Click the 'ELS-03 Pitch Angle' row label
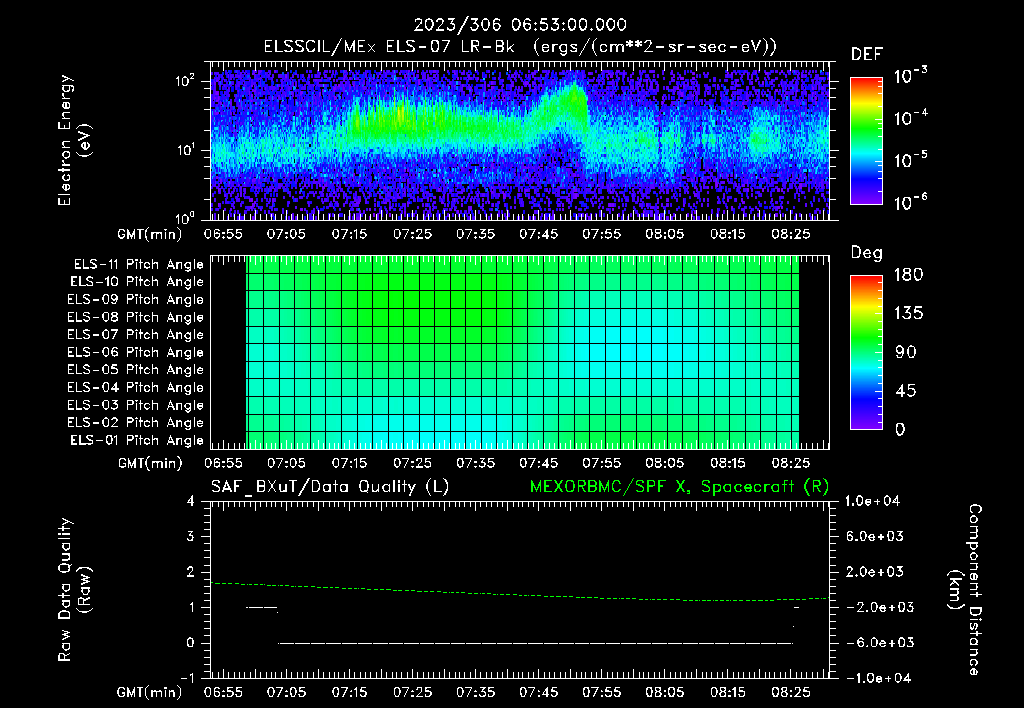Viewport: 1024px width, 708px height. (136, 405)
